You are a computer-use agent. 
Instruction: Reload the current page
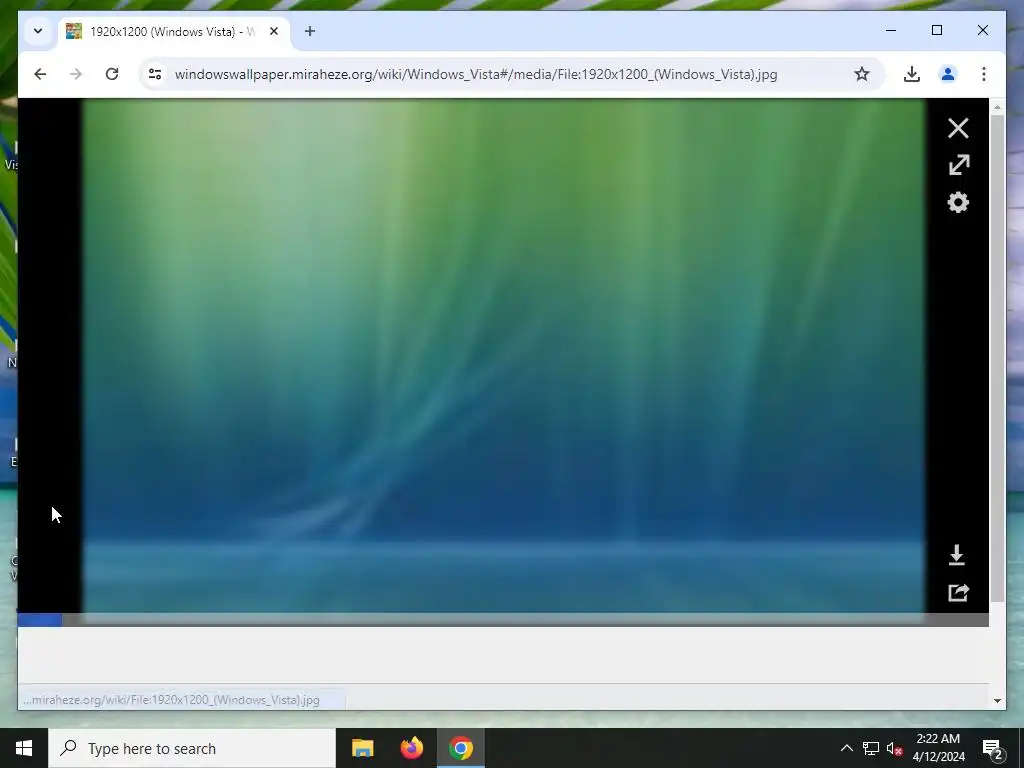(x=112, y=74)
